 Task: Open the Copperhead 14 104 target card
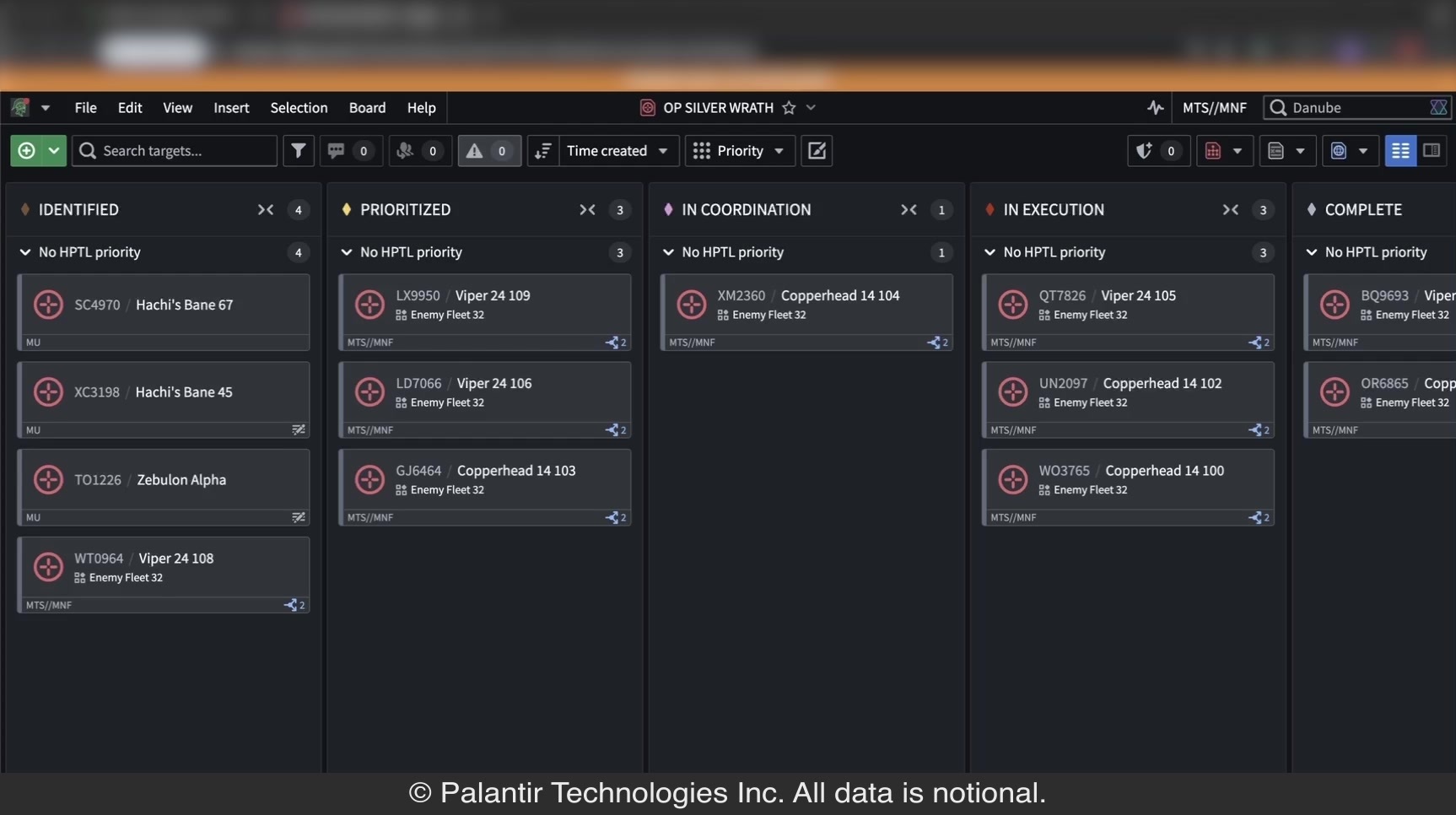pyautogui.click(x=806, y=312)
